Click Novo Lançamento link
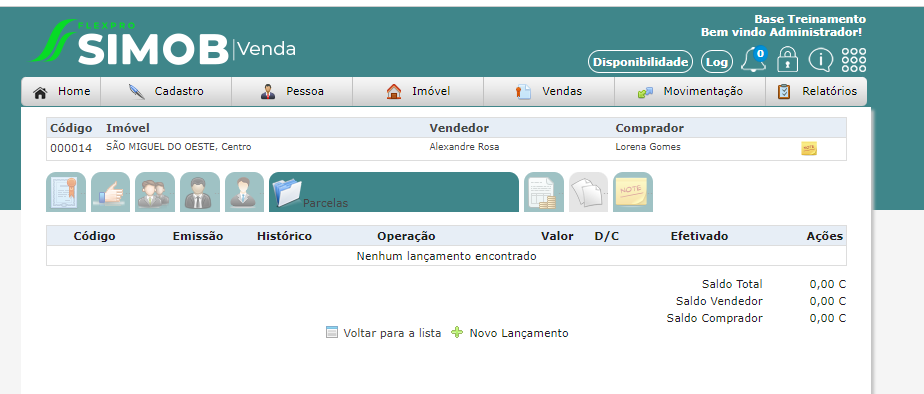 pyautogui.click(x=510, y=333)
